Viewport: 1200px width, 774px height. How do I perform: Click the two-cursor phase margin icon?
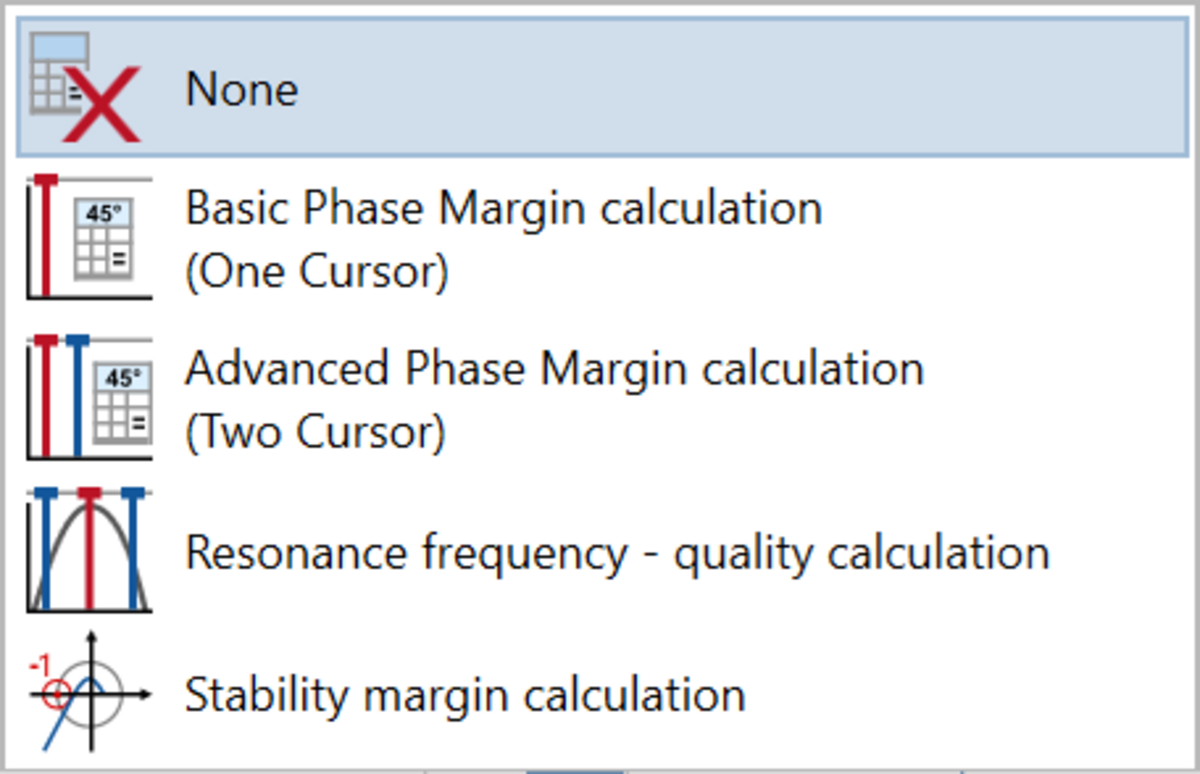89,398
